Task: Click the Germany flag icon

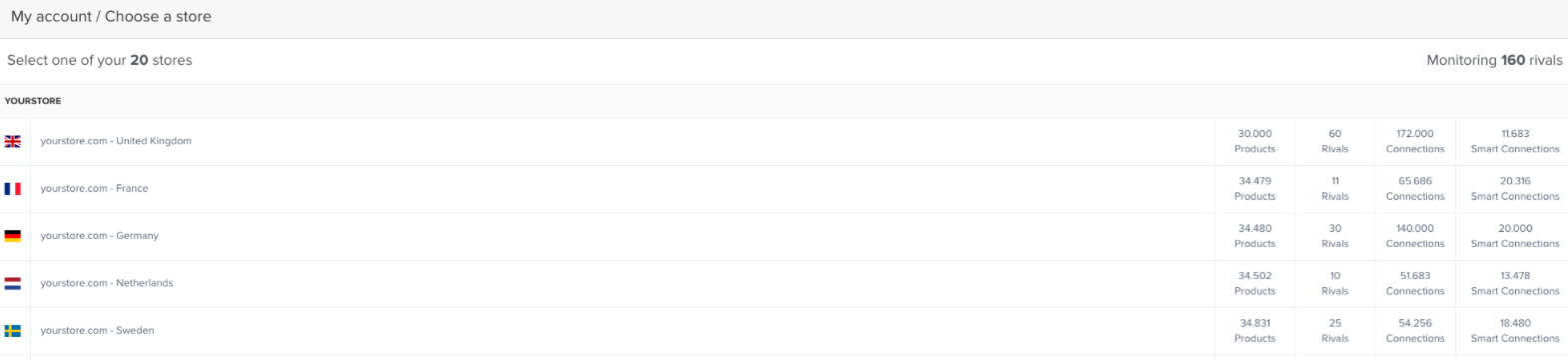Action: (x=13, y=236)
